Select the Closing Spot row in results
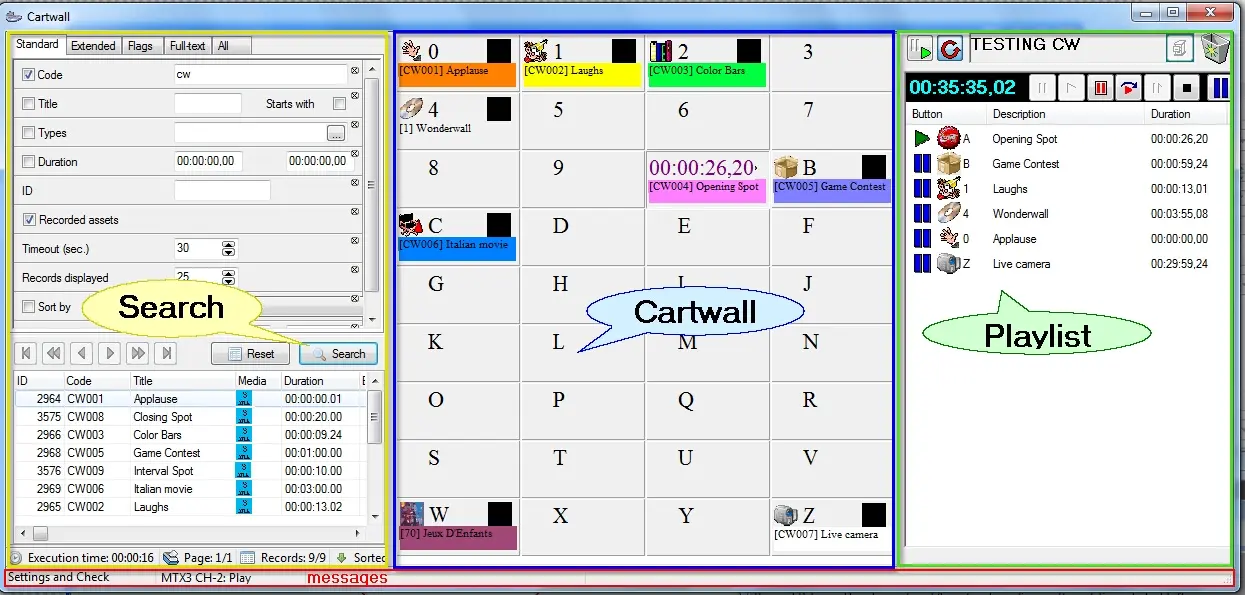1245x595 pixels. 162,417
